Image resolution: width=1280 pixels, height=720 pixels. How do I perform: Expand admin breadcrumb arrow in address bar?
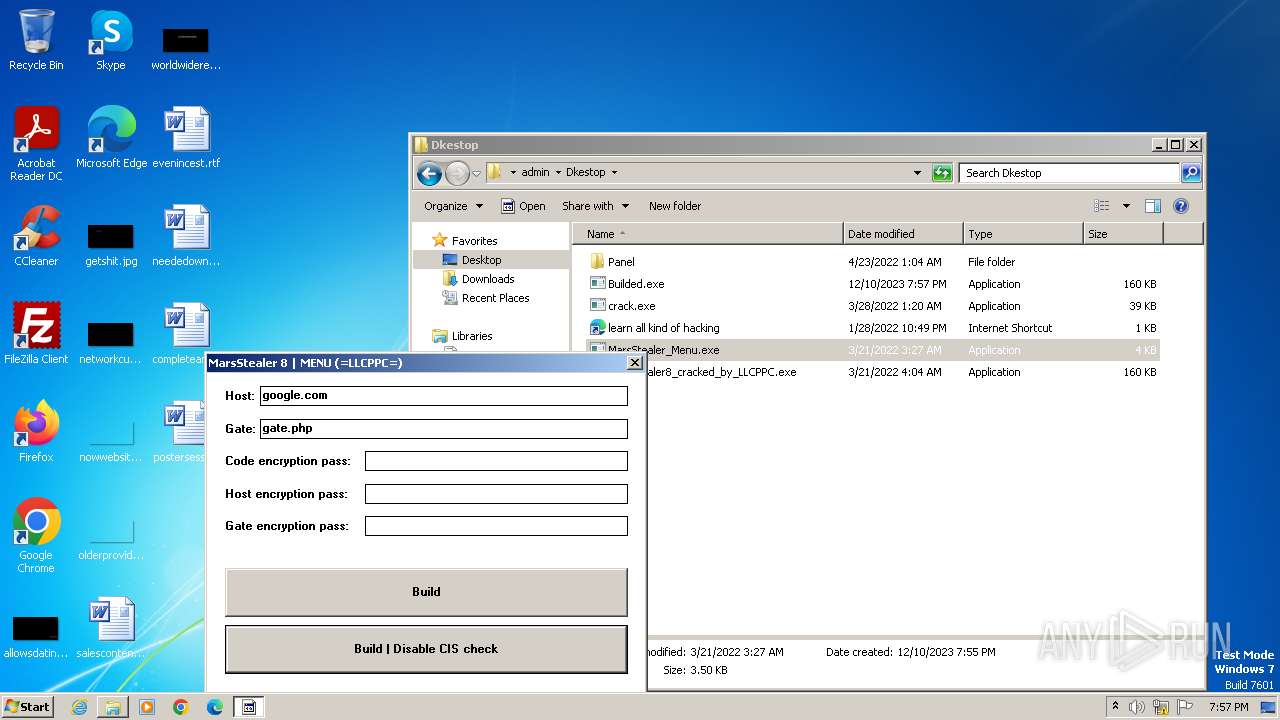click(x=558, y=173)
